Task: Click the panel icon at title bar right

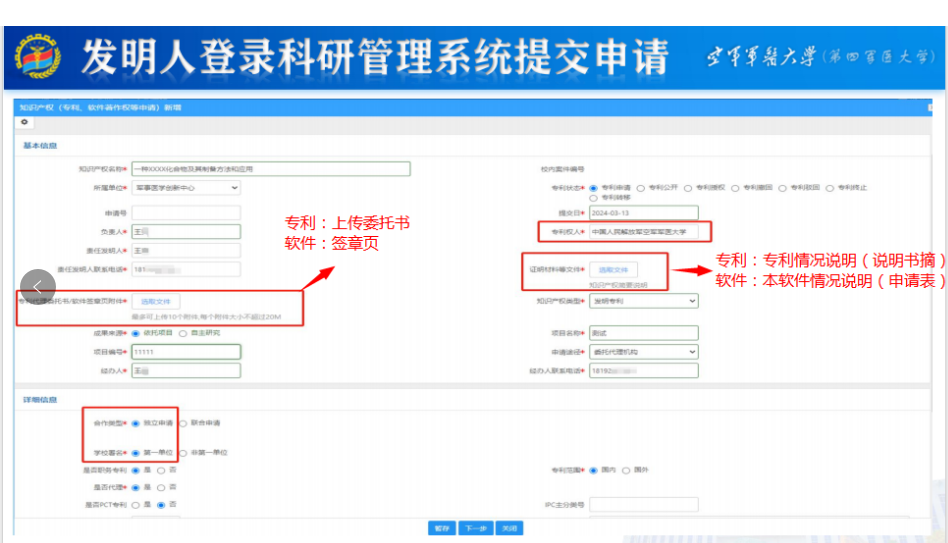Action: pyautogui.click(x=929, y=106)
